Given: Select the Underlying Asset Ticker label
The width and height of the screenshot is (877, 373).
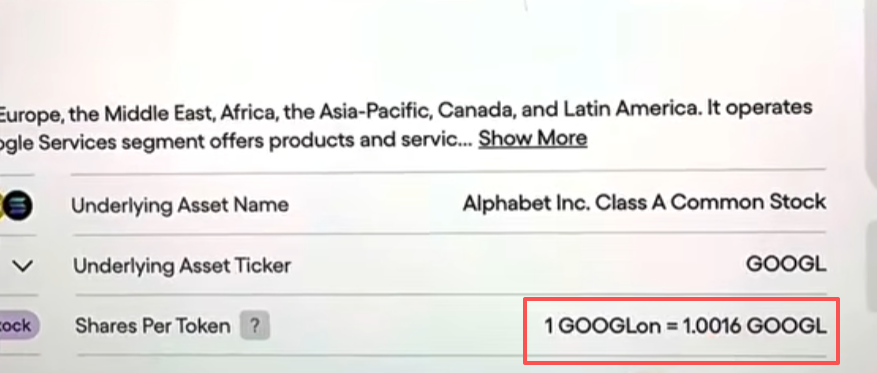Looking at the screenshot, I should click(182, 266).
